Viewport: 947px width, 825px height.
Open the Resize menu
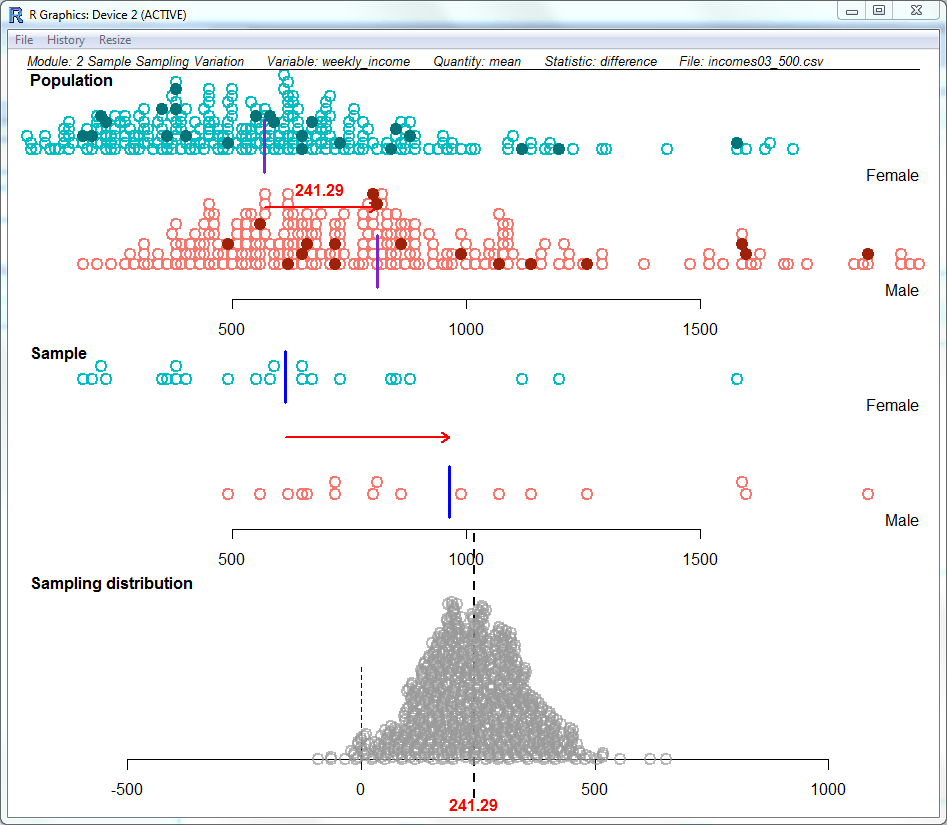tap(115, 40)
